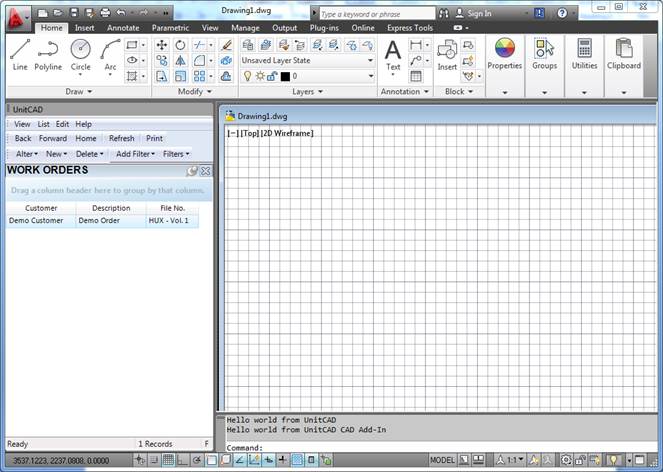This screenshot has height=472, width=663.
Task: Open the Unsaved Layer State dropdown
Action: pyautogui.click(x=307, y=60)
